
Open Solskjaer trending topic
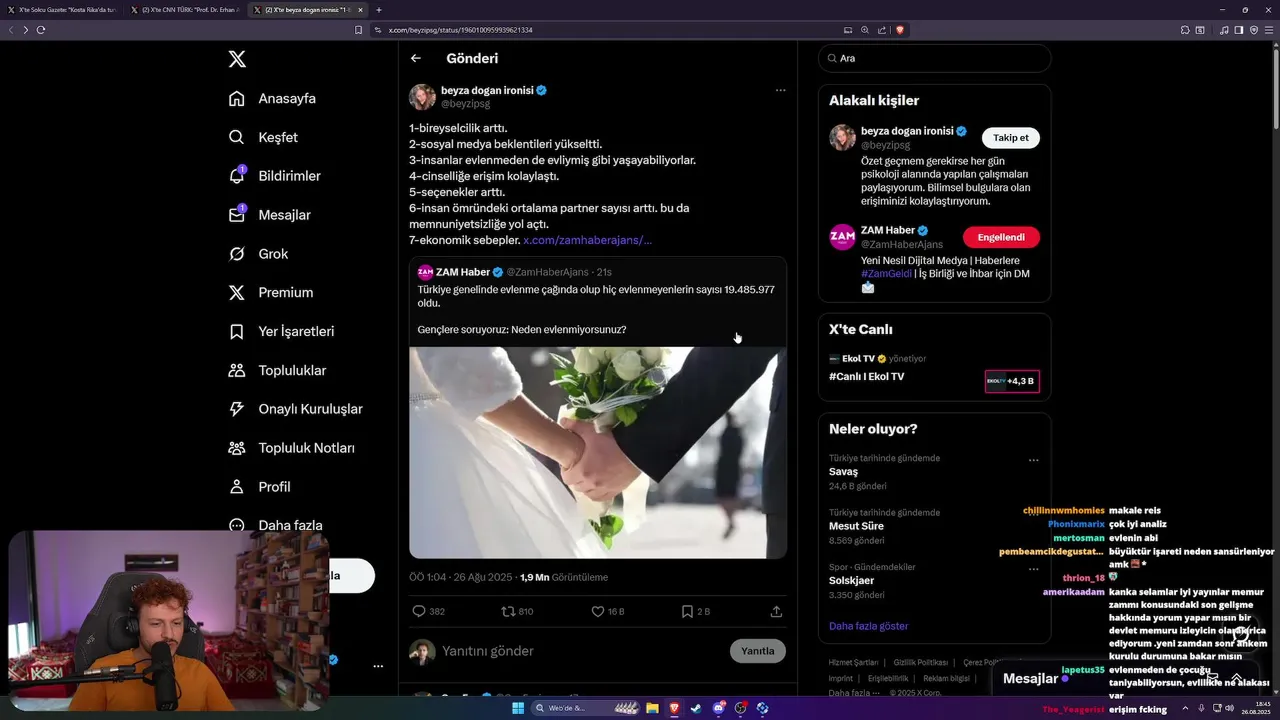pyautogui.click(x=852, y=581)
